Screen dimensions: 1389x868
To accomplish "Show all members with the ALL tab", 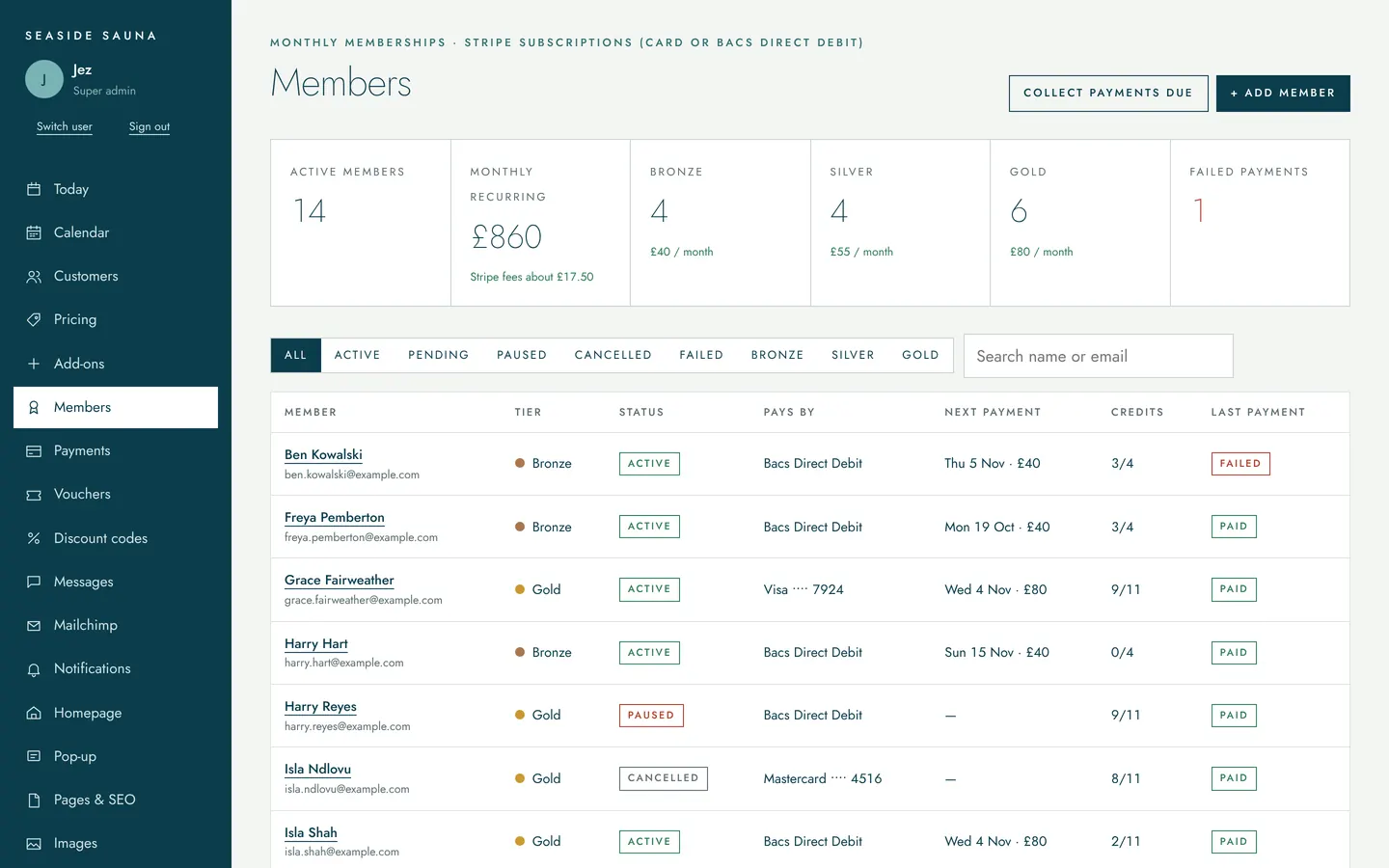I will [x=296, y=355].
